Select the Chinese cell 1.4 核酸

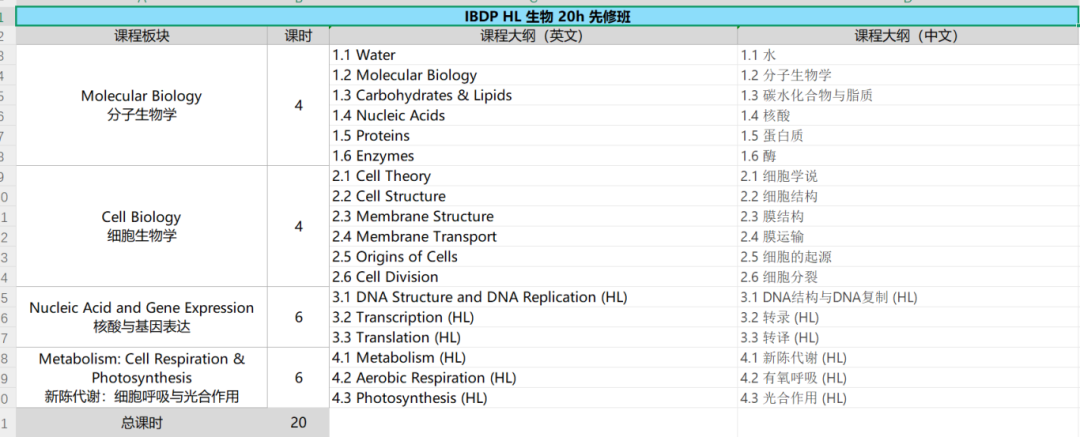pyautogui.click(x=908, y=115)
